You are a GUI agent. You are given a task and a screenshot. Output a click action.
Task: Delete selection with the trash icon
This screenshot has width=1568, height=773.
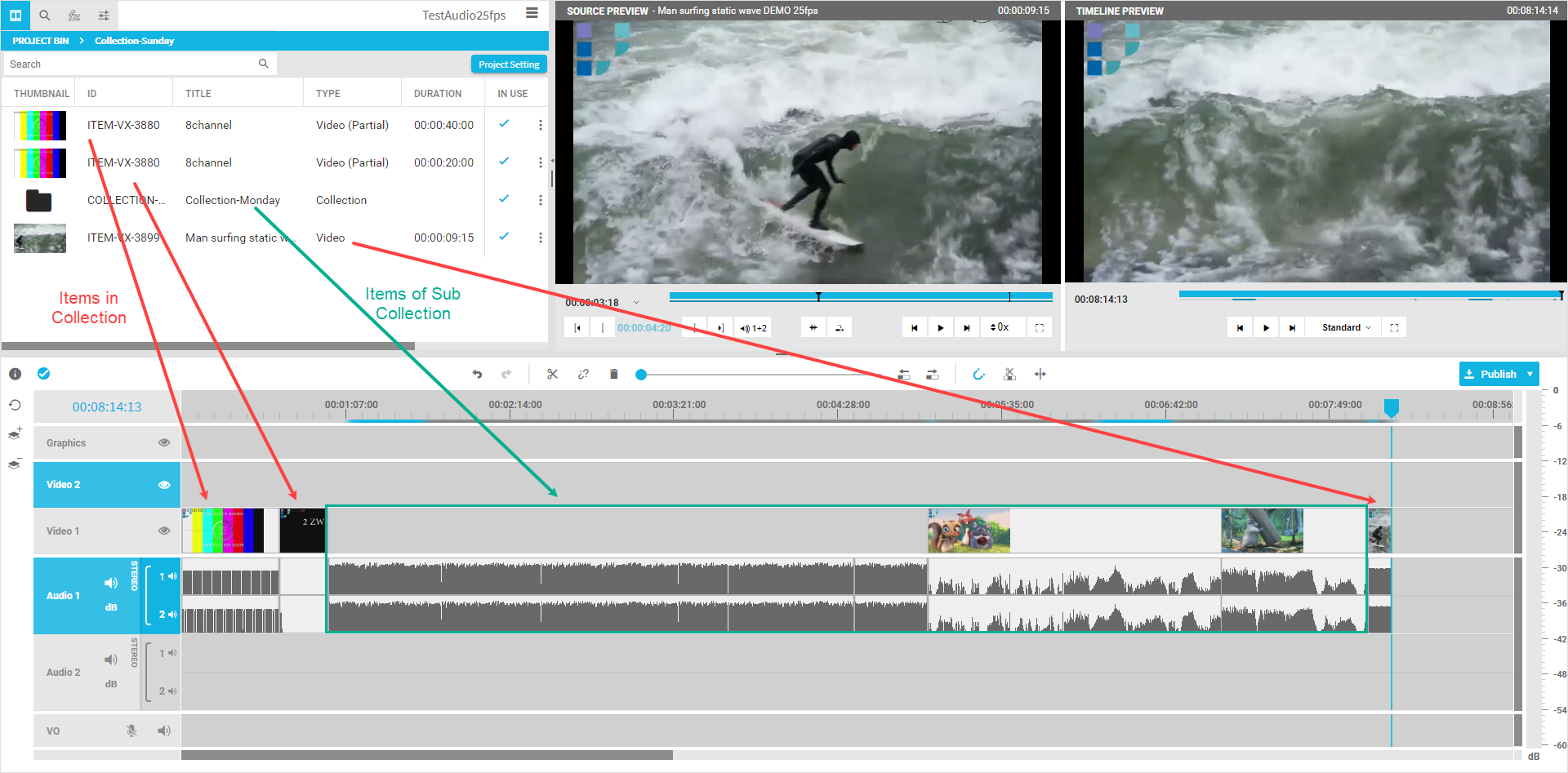pyautogui.click(x=614, y=374)
